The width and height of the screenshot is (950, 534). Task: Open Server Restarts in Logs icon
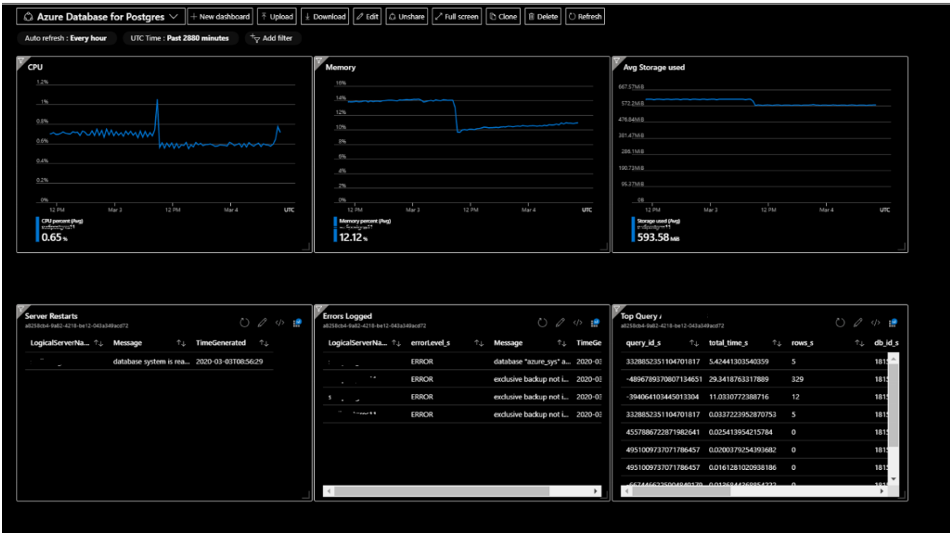(x=297, y=322)
